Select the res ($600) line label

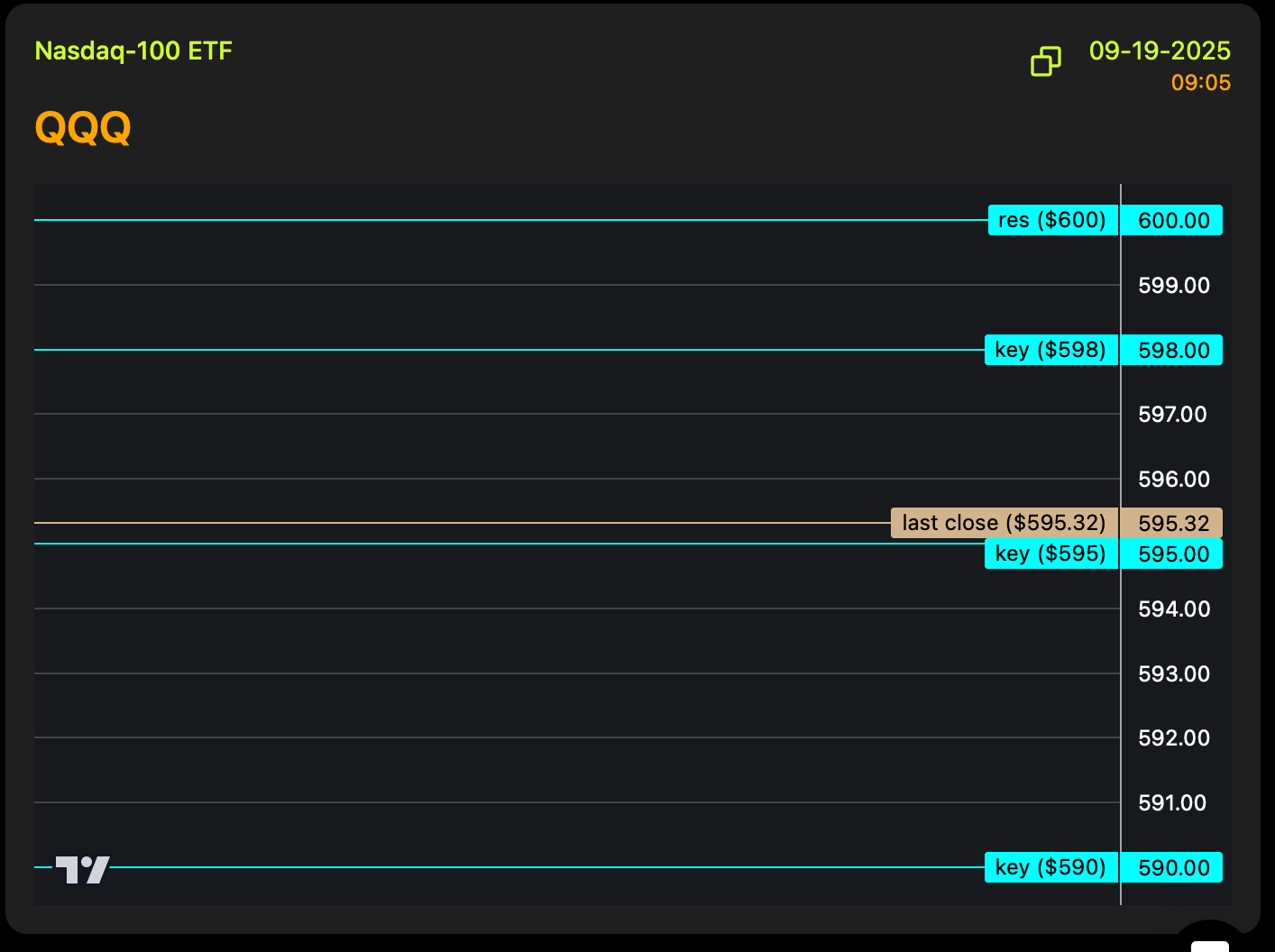(x=1052, y=220)
